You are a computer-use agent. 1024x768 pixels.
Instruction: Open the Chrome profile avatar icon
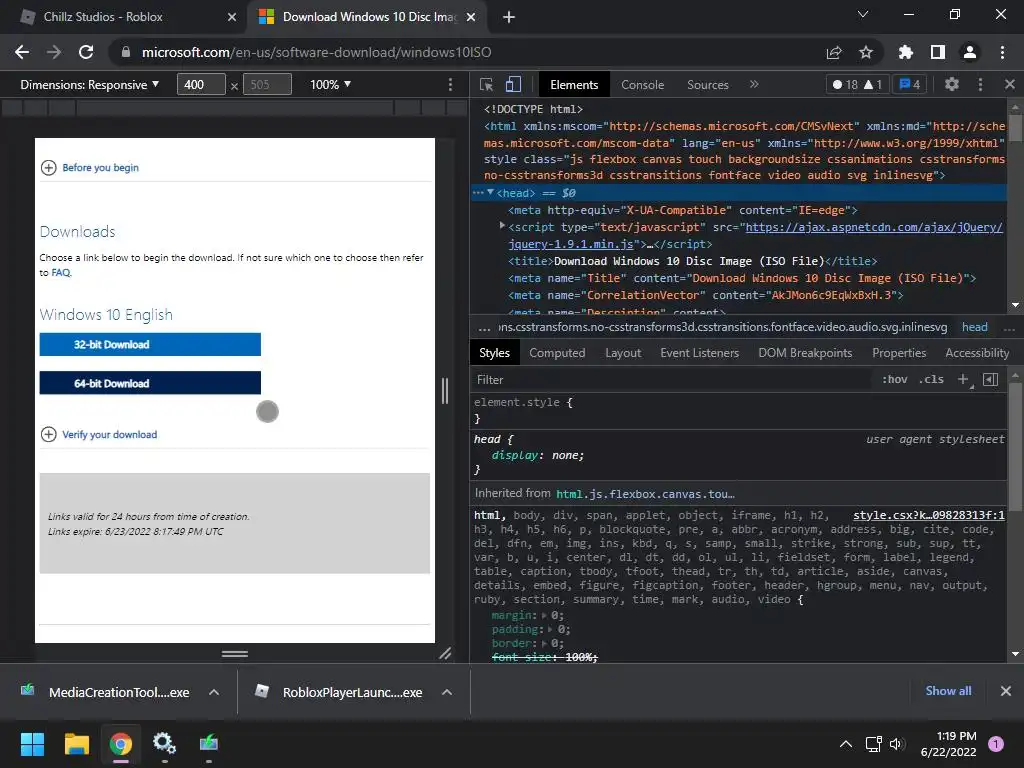[x=970, y=52]
